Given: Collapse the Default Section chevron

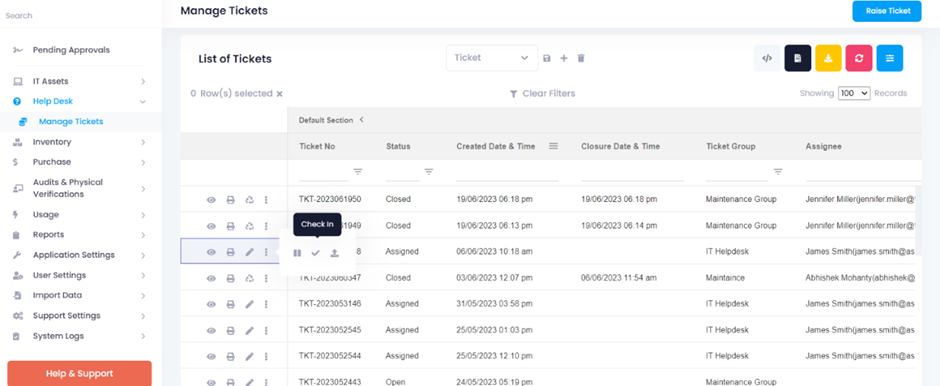Looking at the screenshot, I should click(x=361, y=120).
